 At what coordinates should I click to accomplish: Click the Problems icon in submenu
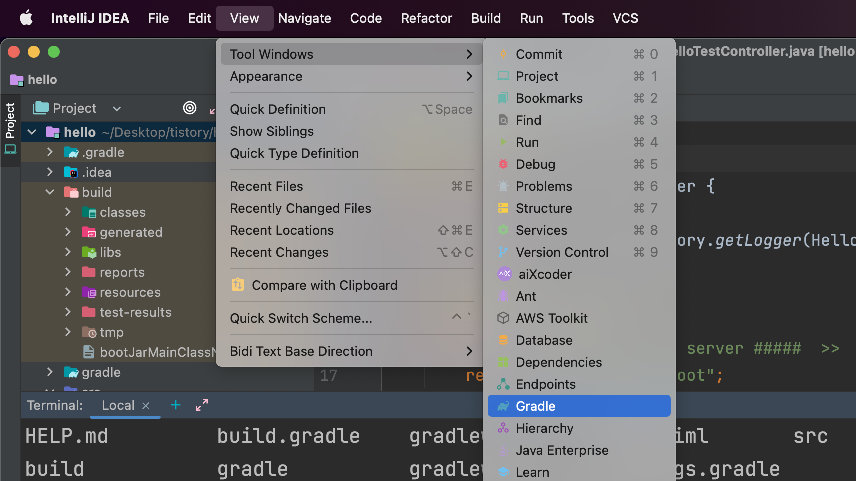503,186
